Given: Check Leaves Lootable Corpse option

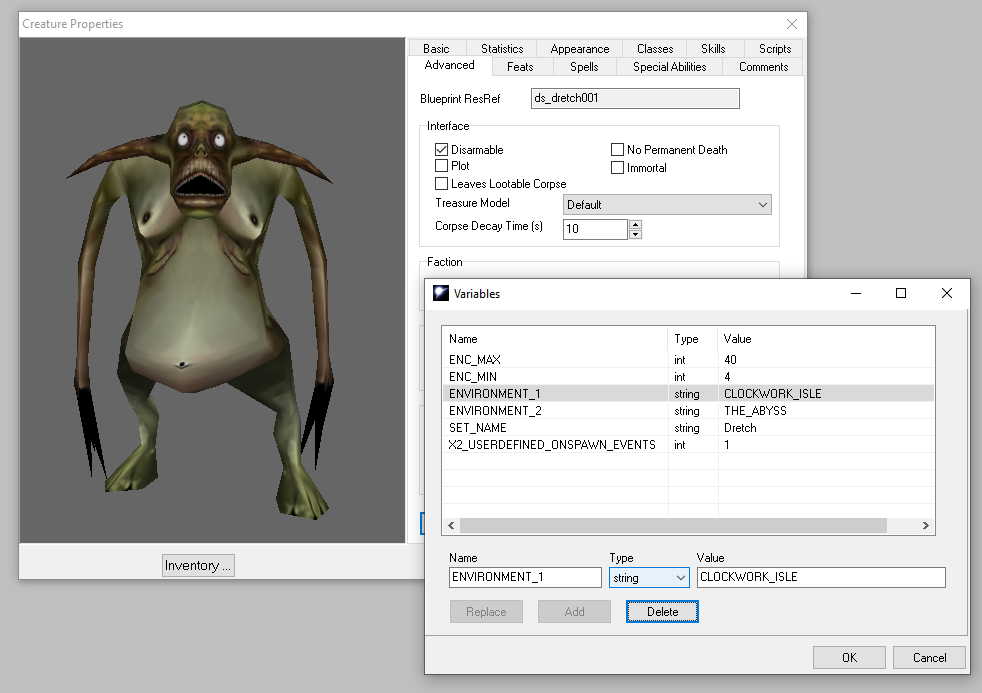Looking at the screenshot, I should (442, 184).
